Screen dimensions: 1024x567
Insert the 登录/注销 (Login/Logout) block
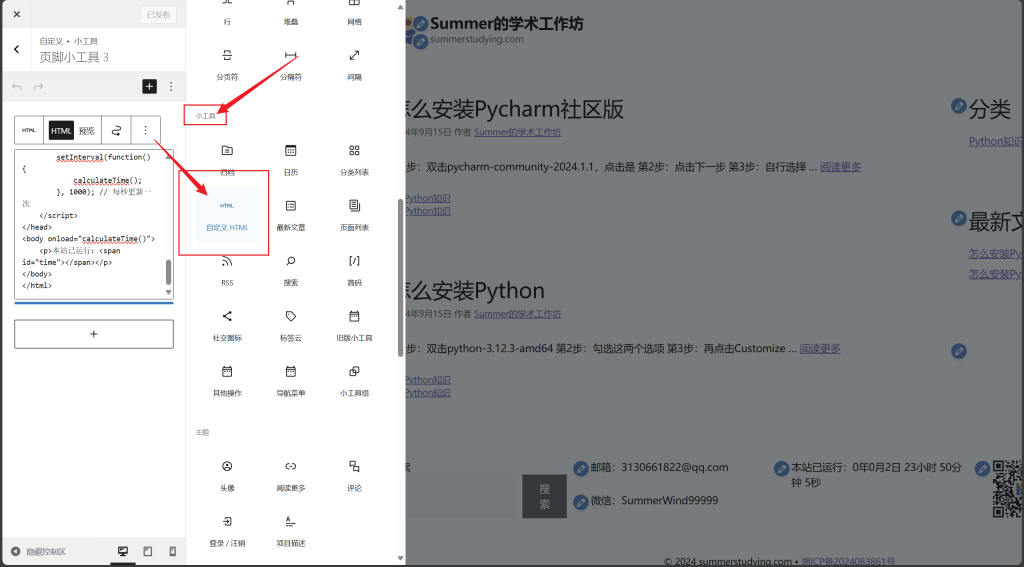point(227,530)
